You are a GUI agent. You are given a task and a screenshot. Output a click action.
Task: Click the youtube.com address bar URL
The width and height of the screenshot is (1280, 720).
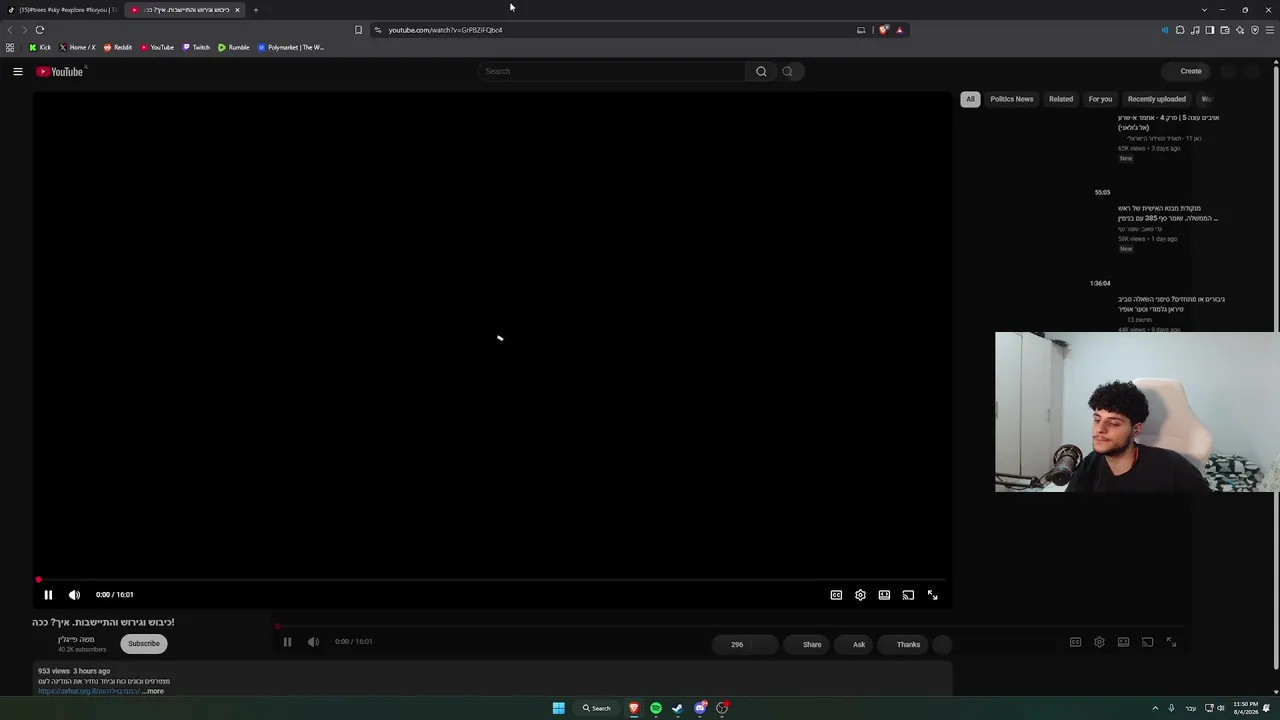click(x=445, y=30)
